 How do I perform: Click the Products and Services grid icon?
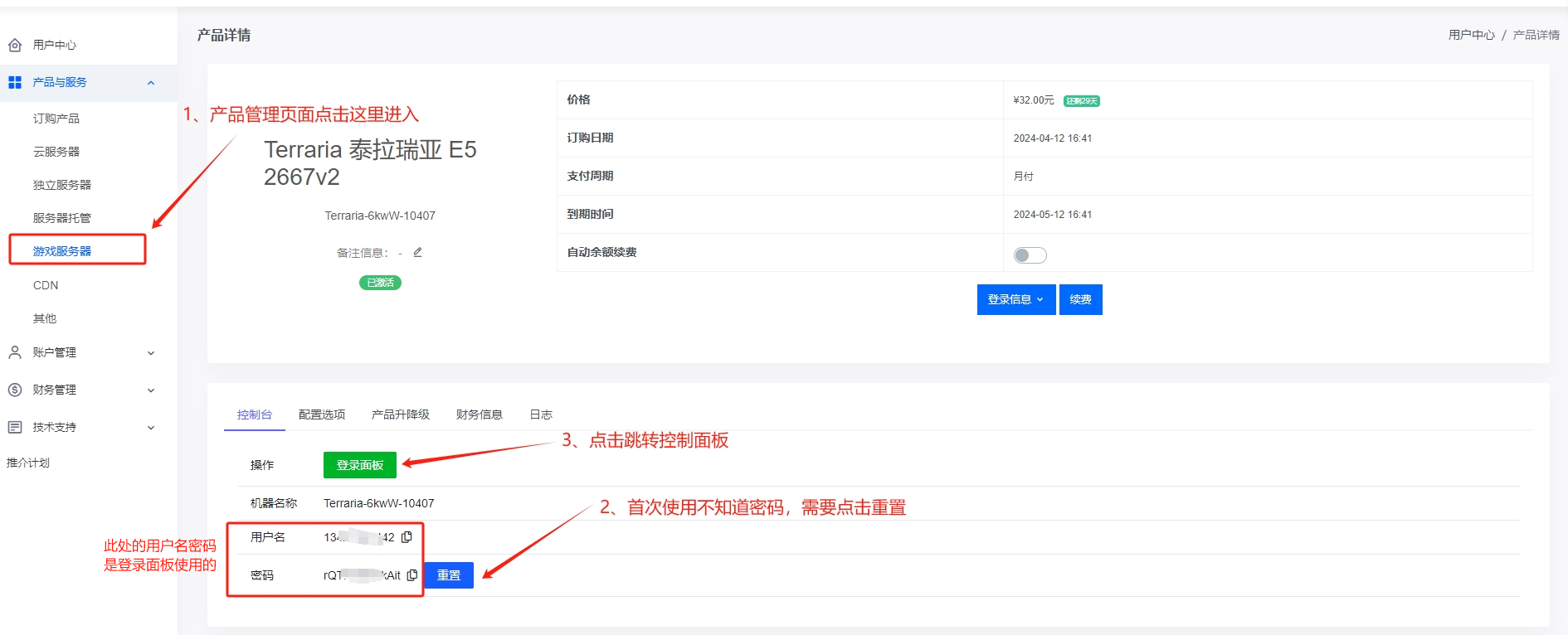tap(15, 82)
